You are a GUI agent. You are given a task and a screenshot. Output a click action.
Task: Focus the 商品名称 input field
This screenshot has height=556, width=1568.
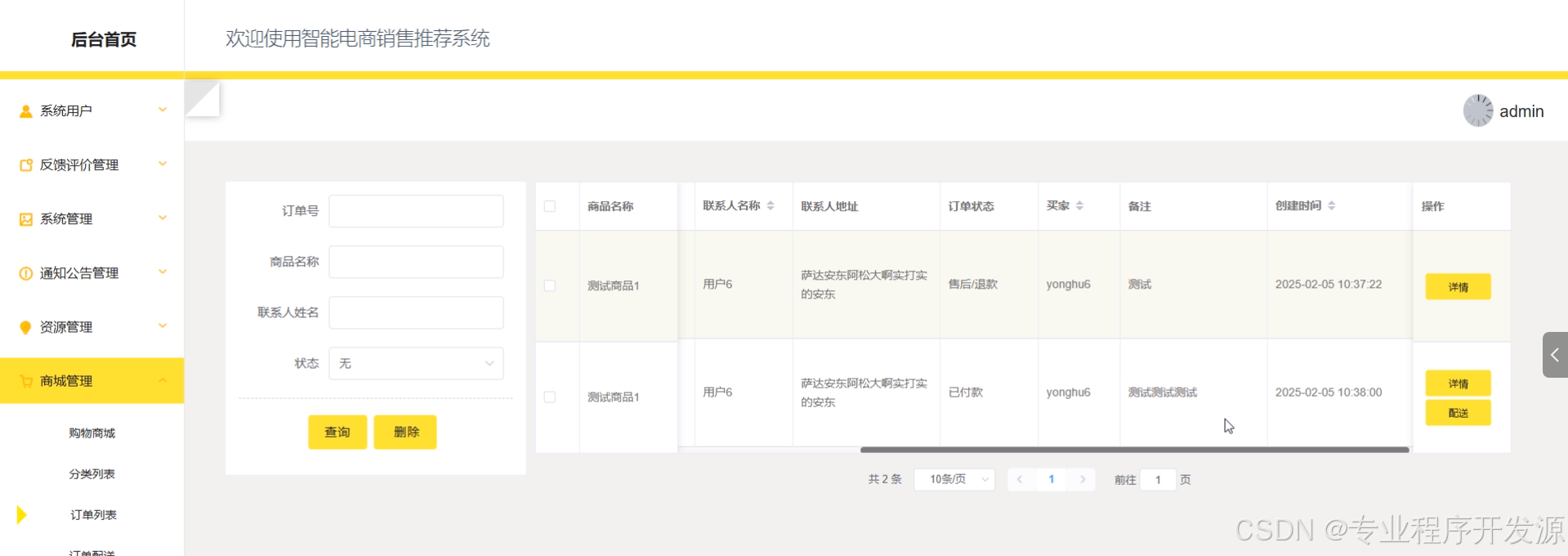coord(416,262)
